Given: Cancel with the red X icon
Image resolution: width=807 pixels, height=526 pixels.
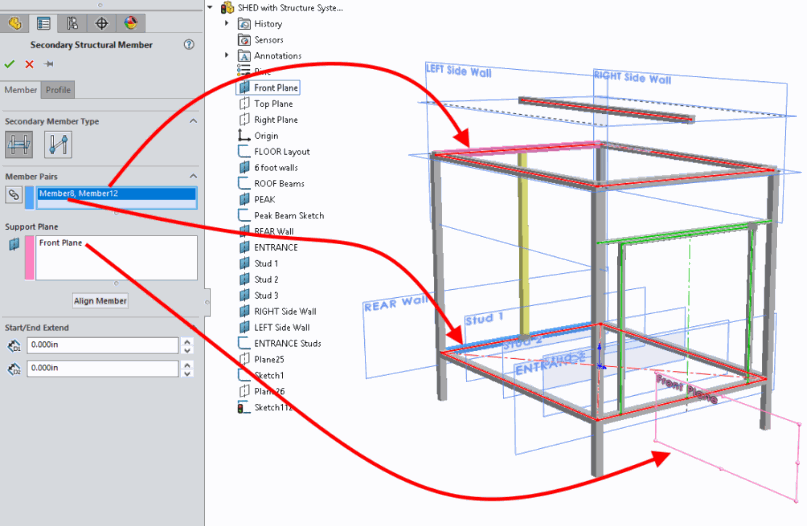Looking at the screenshot, I should (29, 64).
